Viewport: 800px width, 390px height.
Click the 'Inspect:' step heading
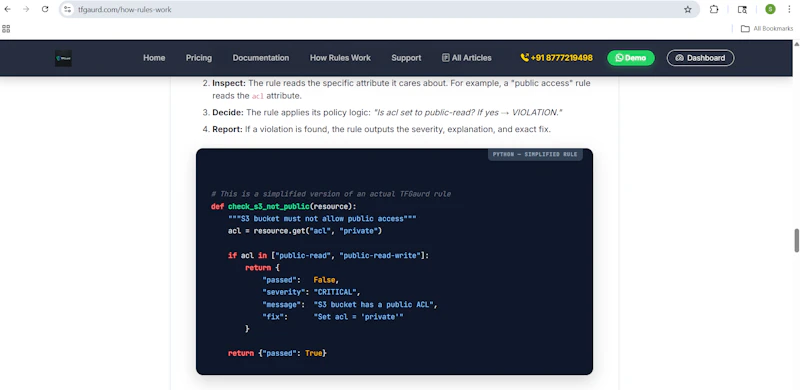point(229,83)
